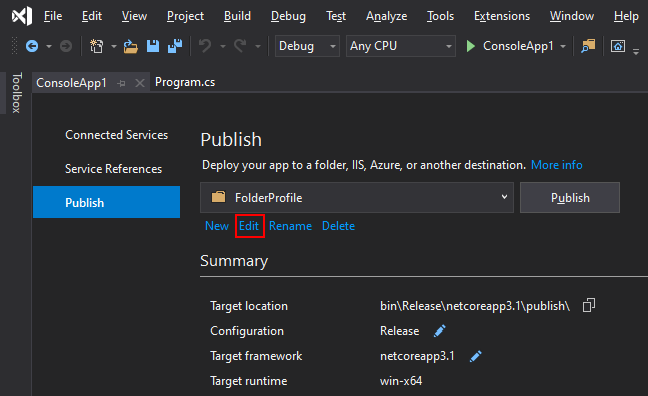Click the bin\Release\netcoreapp3.1\publish\ path text
Image resolution: width=648 pixels, height=396 pixels.
coord(475,306)
